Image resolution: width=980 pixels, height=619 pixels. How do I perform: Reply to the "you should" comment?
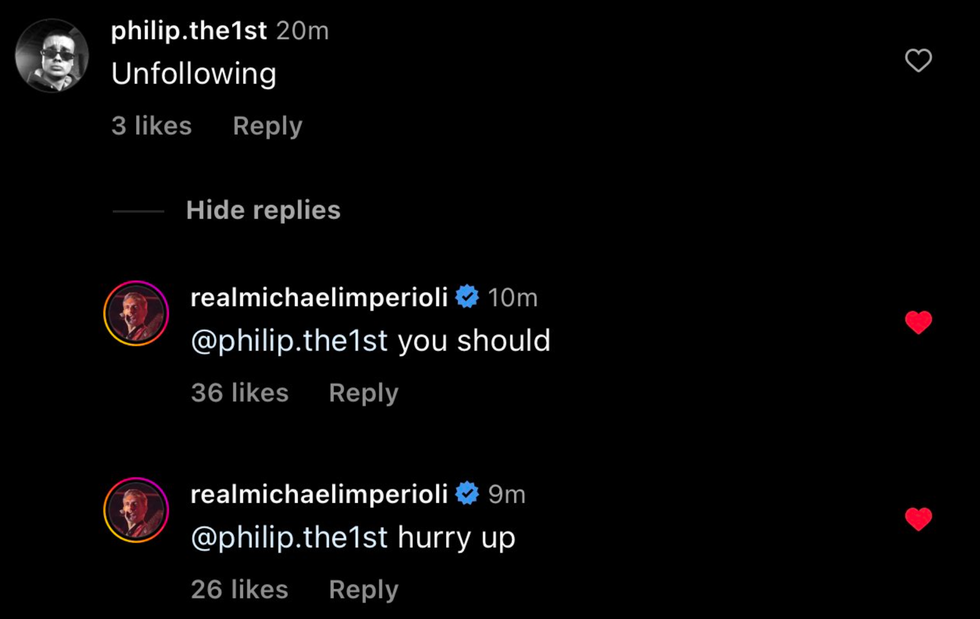[363, 393]
